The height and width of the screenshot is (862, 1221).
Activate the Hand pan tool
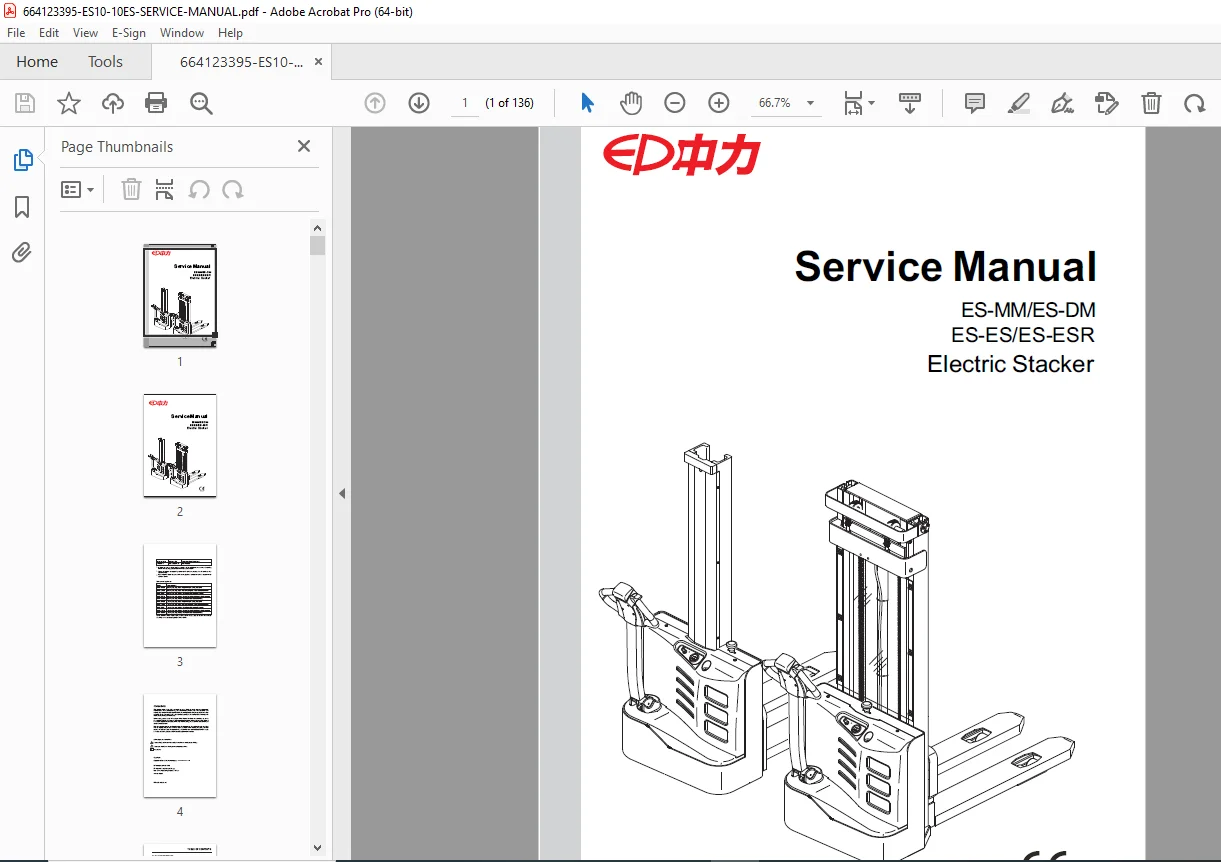click(631, 103)
